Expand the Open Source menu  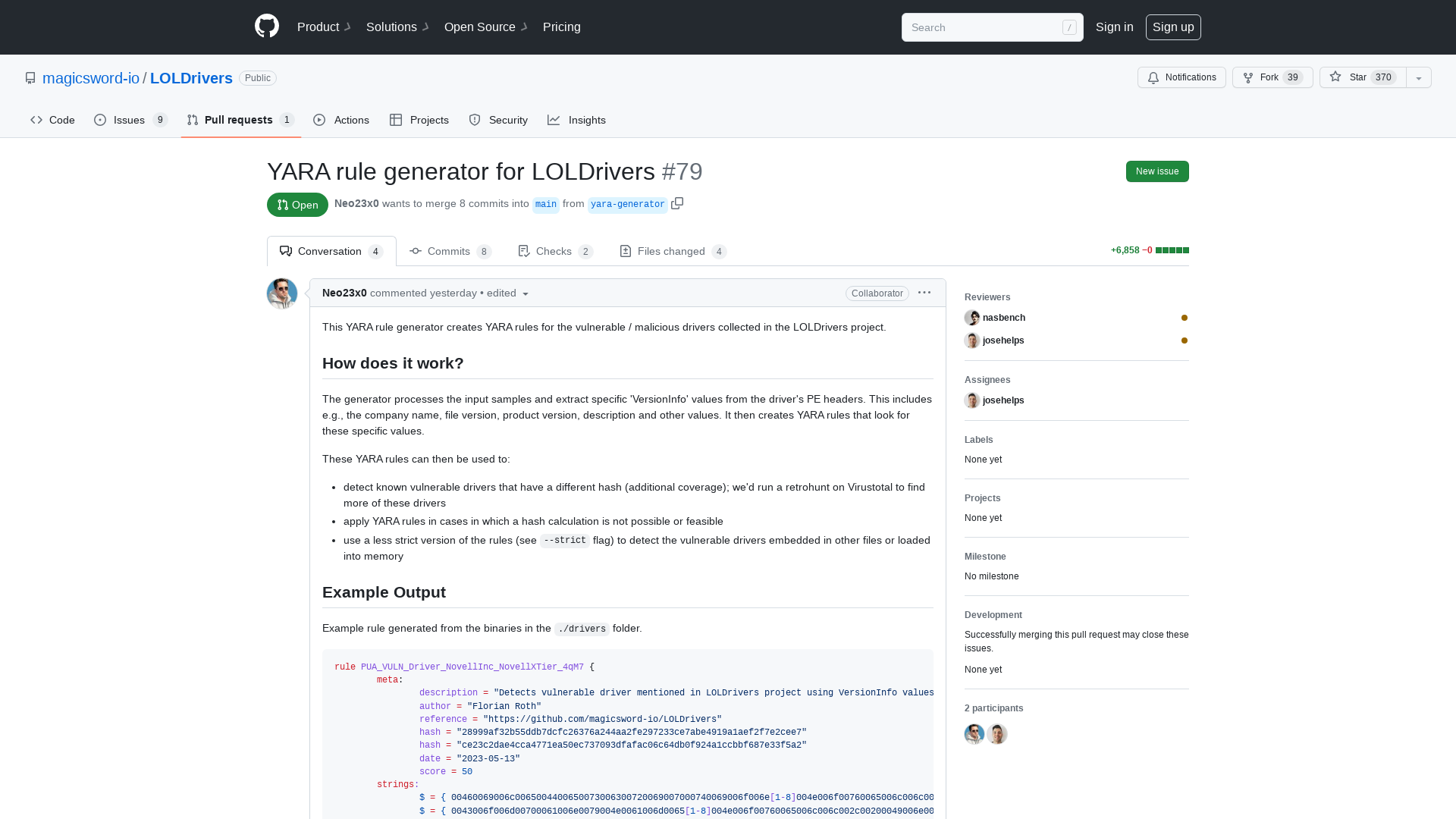485,27
